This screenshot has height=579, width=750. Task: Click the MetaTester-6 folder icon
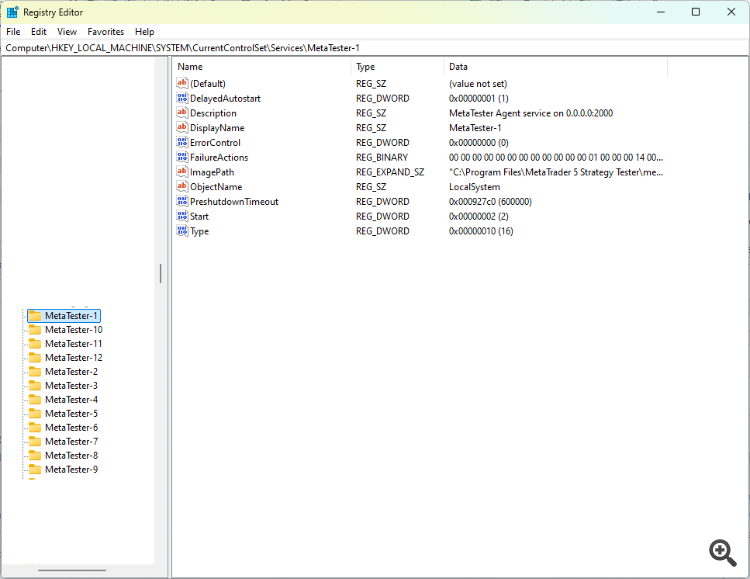pyautogui.click(x=35, y=428)
